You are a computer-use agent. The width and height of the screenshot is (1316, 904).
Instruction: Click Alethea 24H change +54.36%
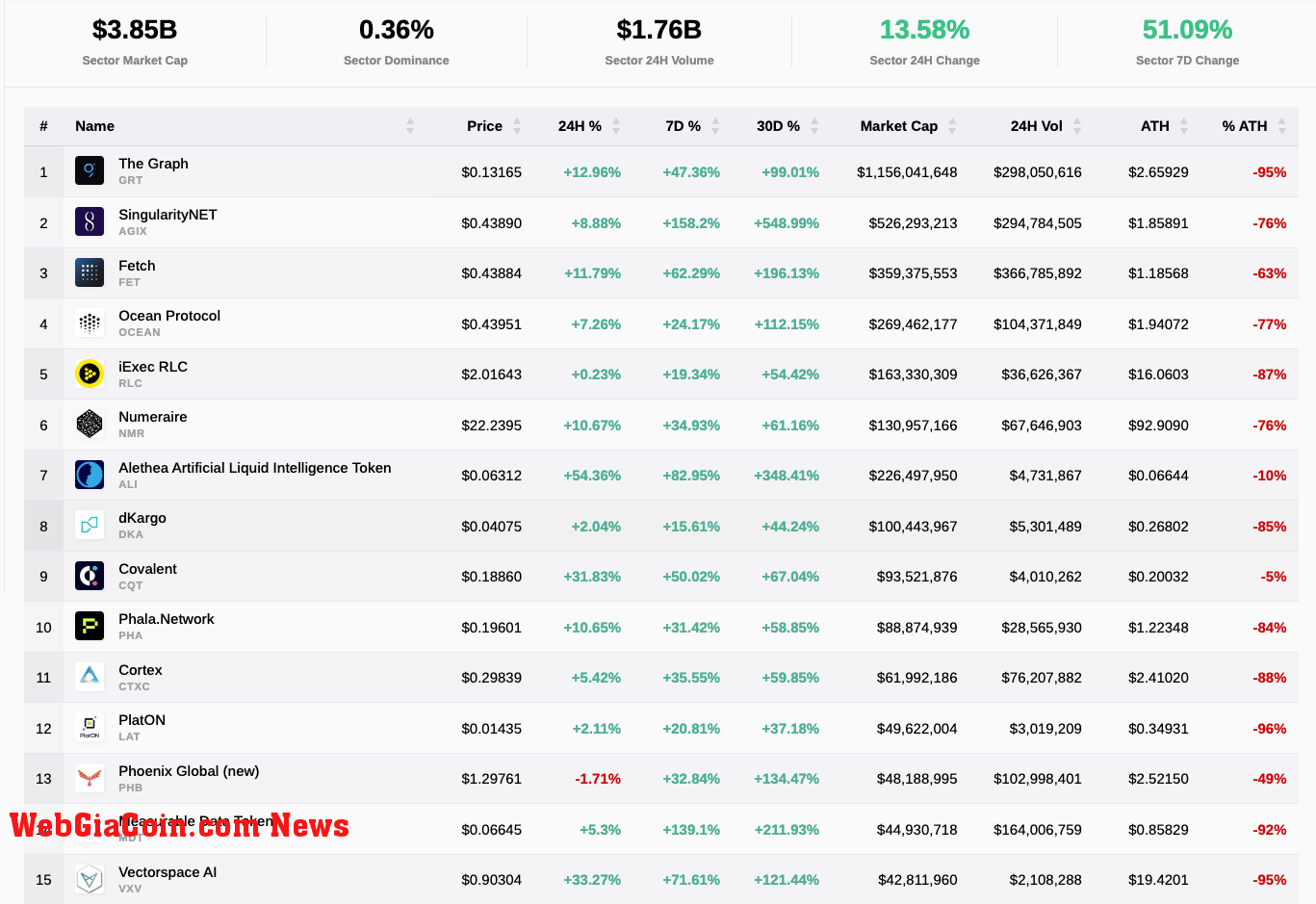coord(592,476)
